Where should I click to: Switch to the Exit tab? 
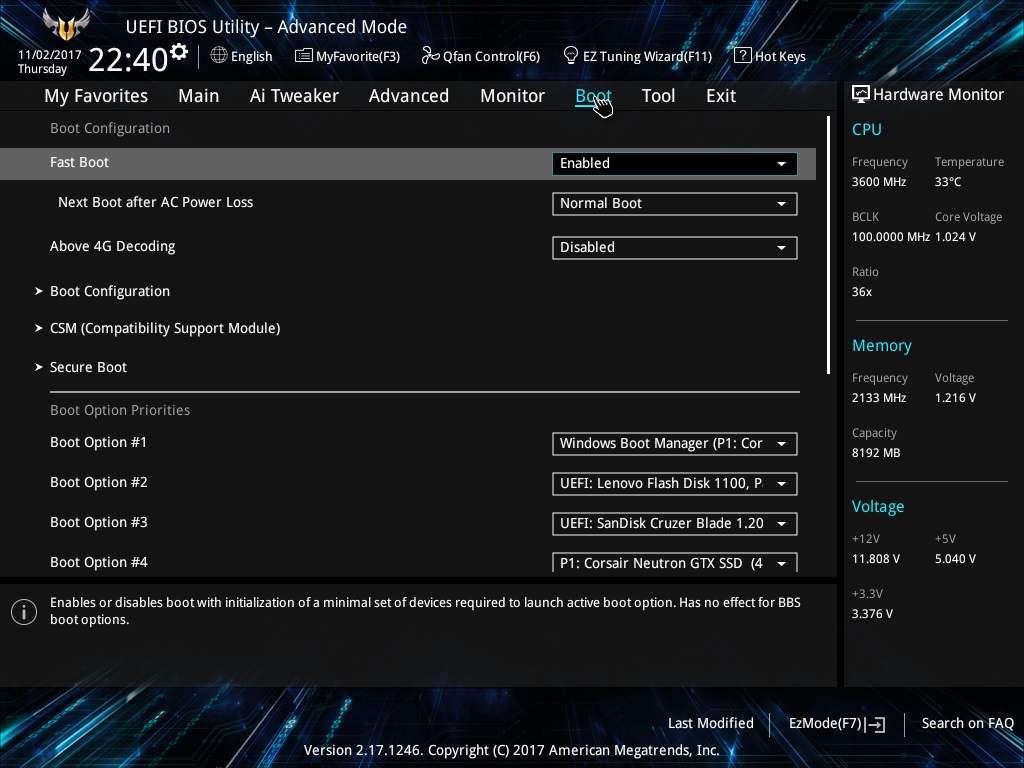click(x=721, y=96)
